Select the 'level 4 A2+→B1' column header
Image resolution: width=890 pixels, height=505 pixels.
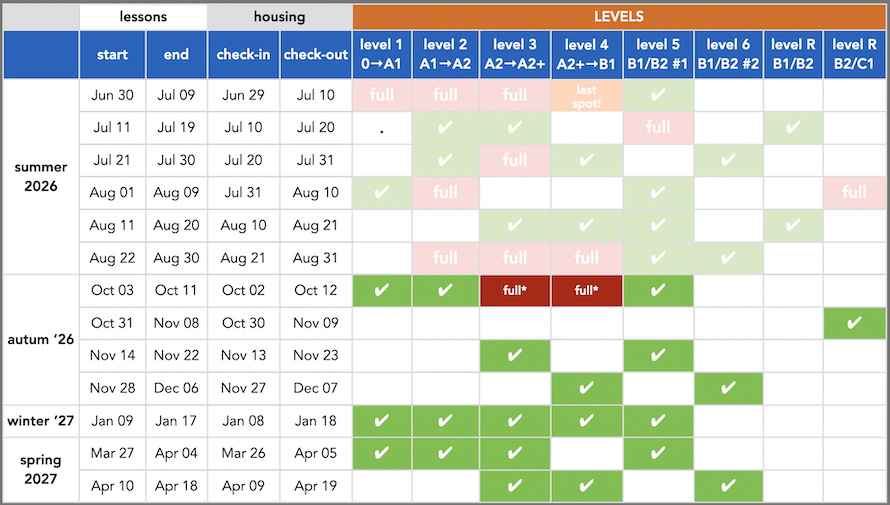click(x=586, y=54)
